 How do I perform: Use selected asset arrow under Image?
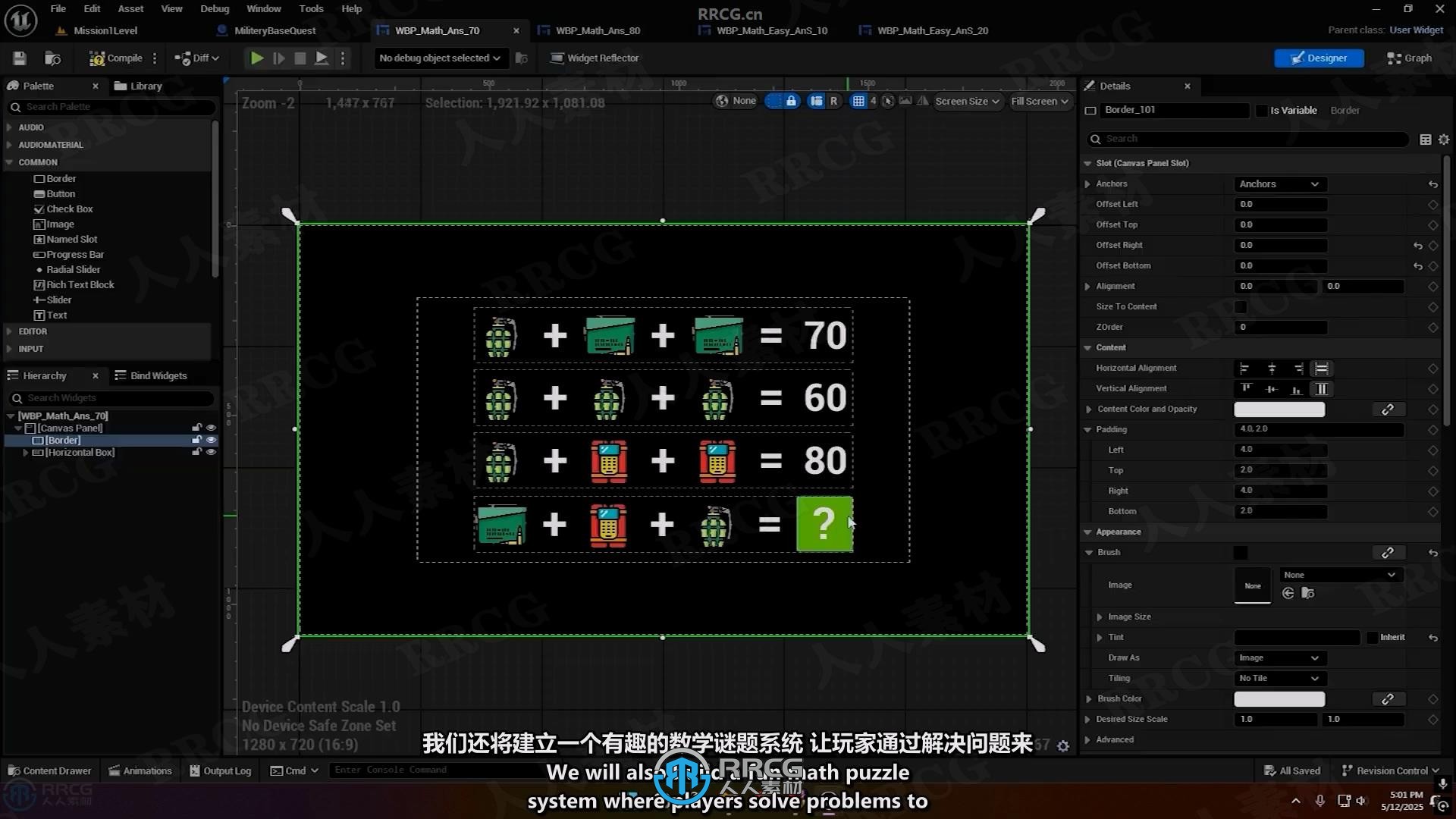[x=1288, y=594]
